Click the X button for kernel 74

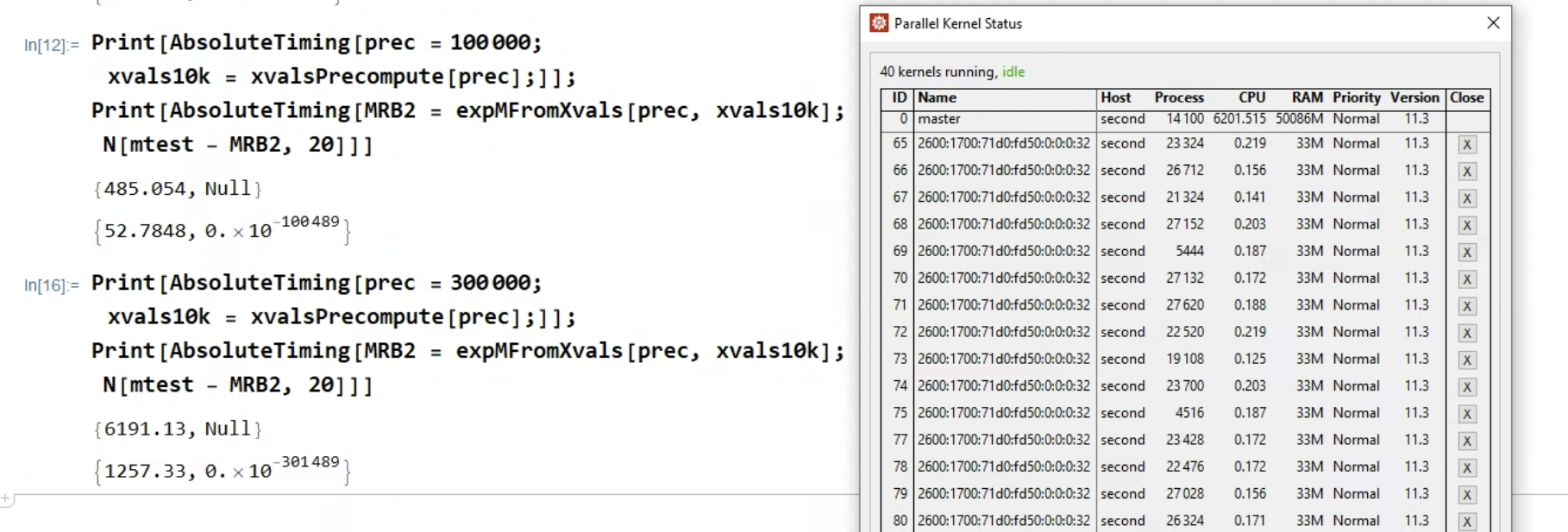1466,387
